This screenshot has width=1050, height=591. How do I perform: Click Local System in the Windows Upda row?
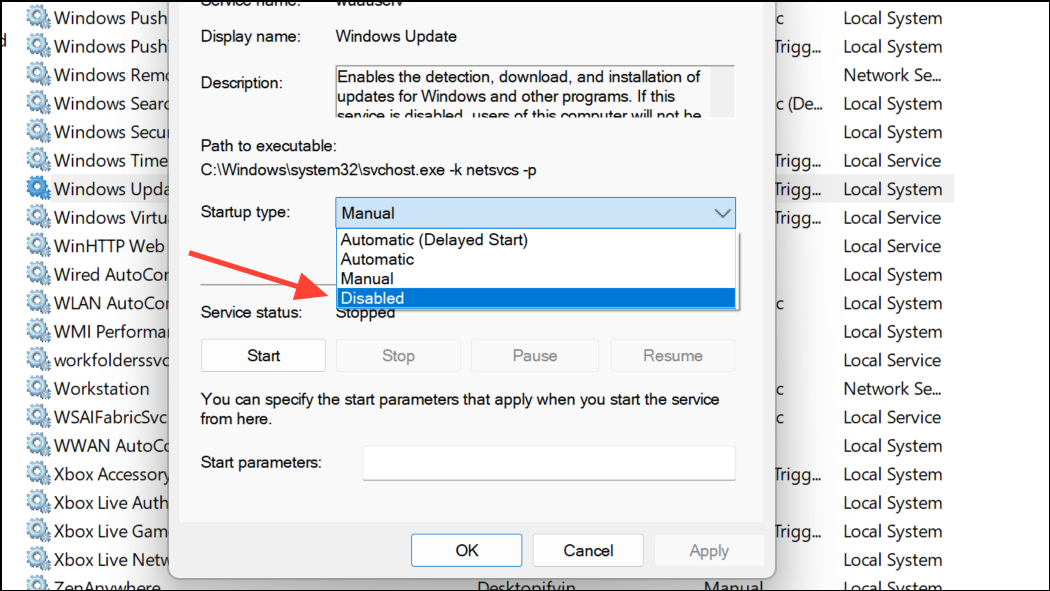coord(893,189)
